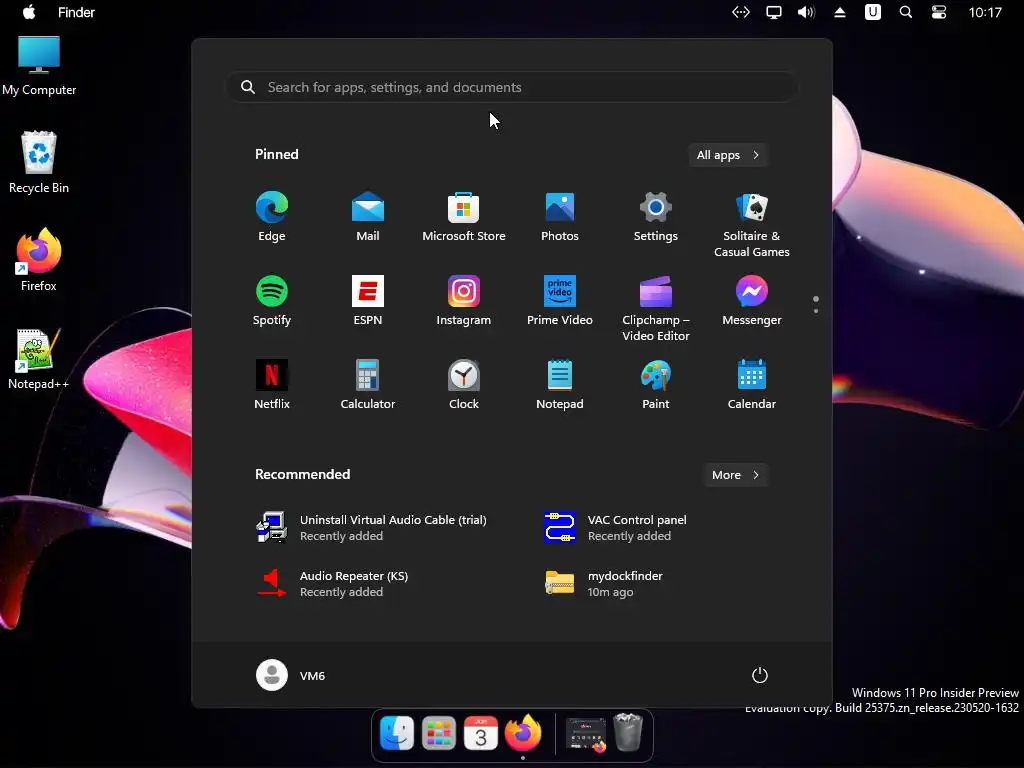Open Spotlight search in menu bar
Image resolution: width=1024 pixels, height=768 pixels.
pyautogui.click(x=906, y=12)
